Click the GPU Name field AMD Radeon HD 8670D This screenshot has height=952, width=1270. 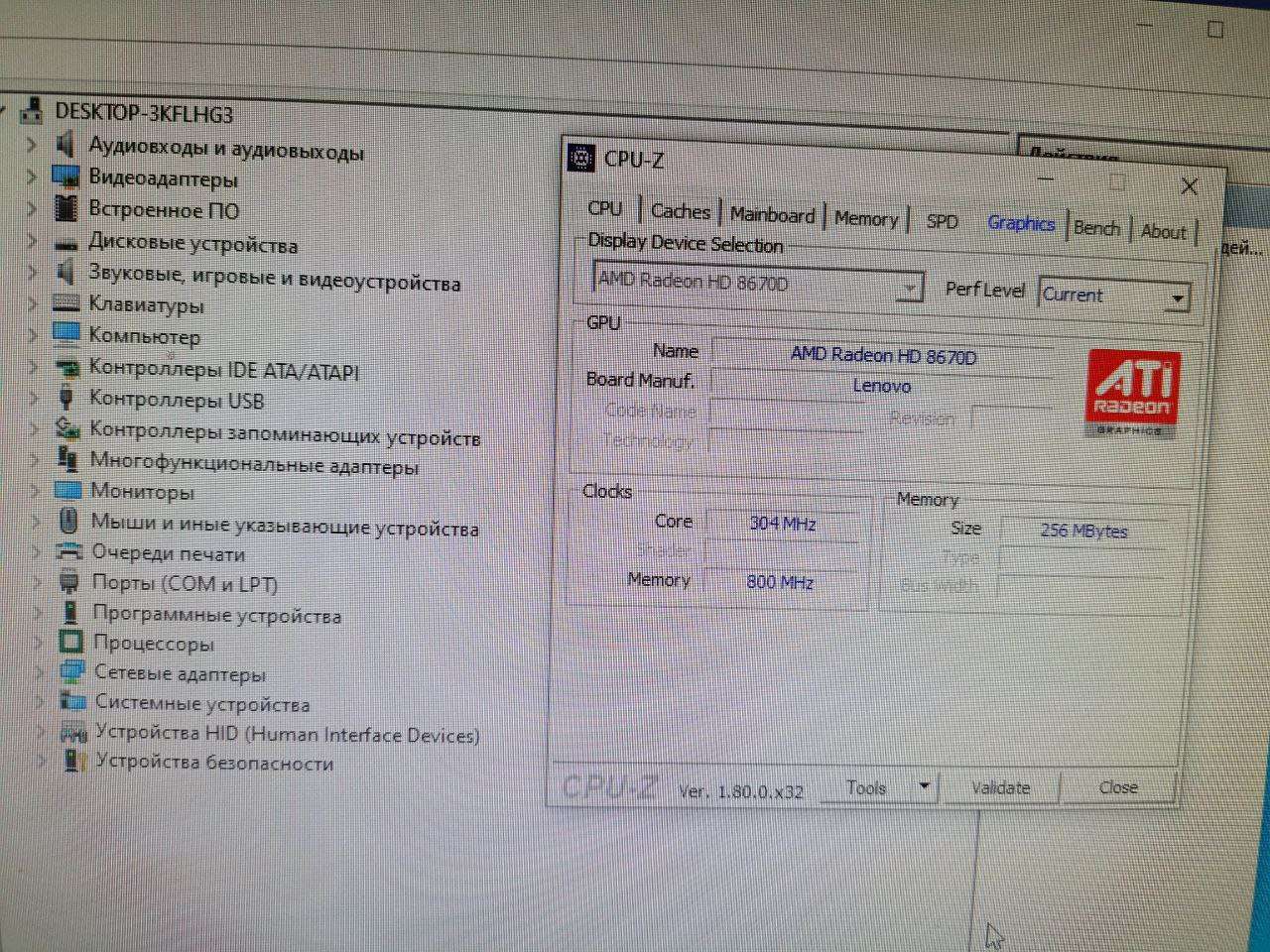click(x=883, y=355)
